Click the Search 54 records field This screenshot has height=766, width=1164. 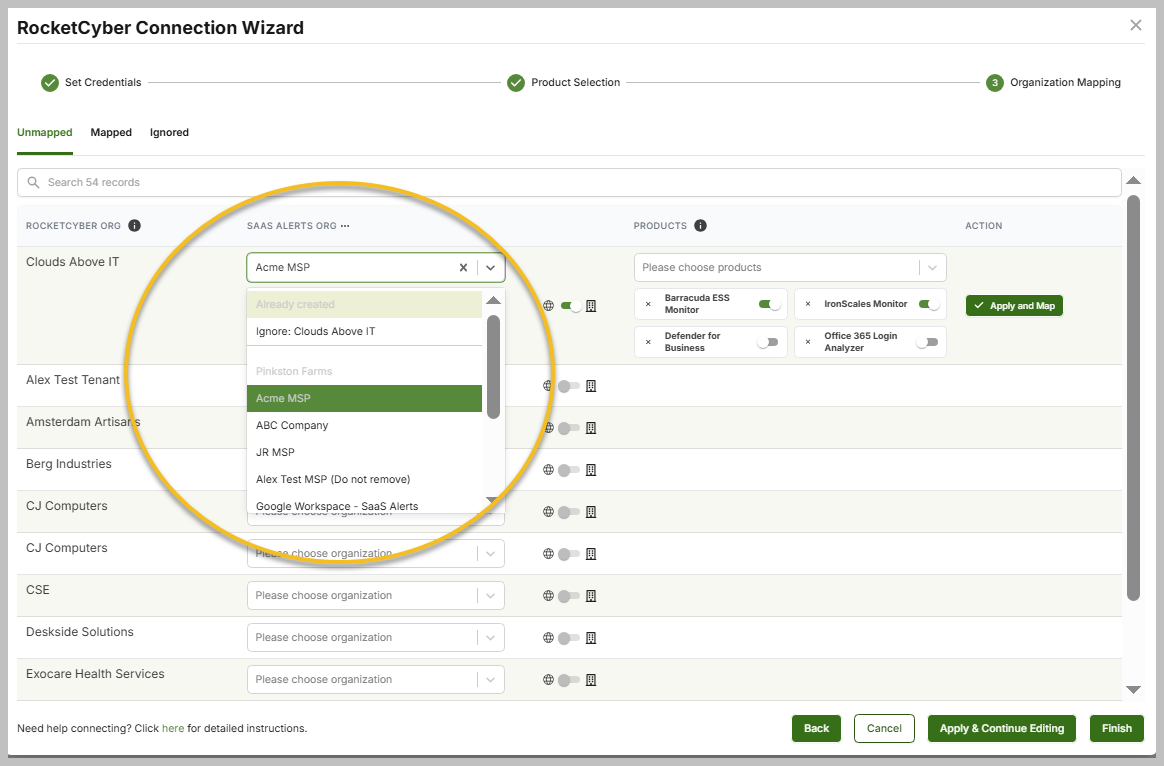[x=568, y=183]
